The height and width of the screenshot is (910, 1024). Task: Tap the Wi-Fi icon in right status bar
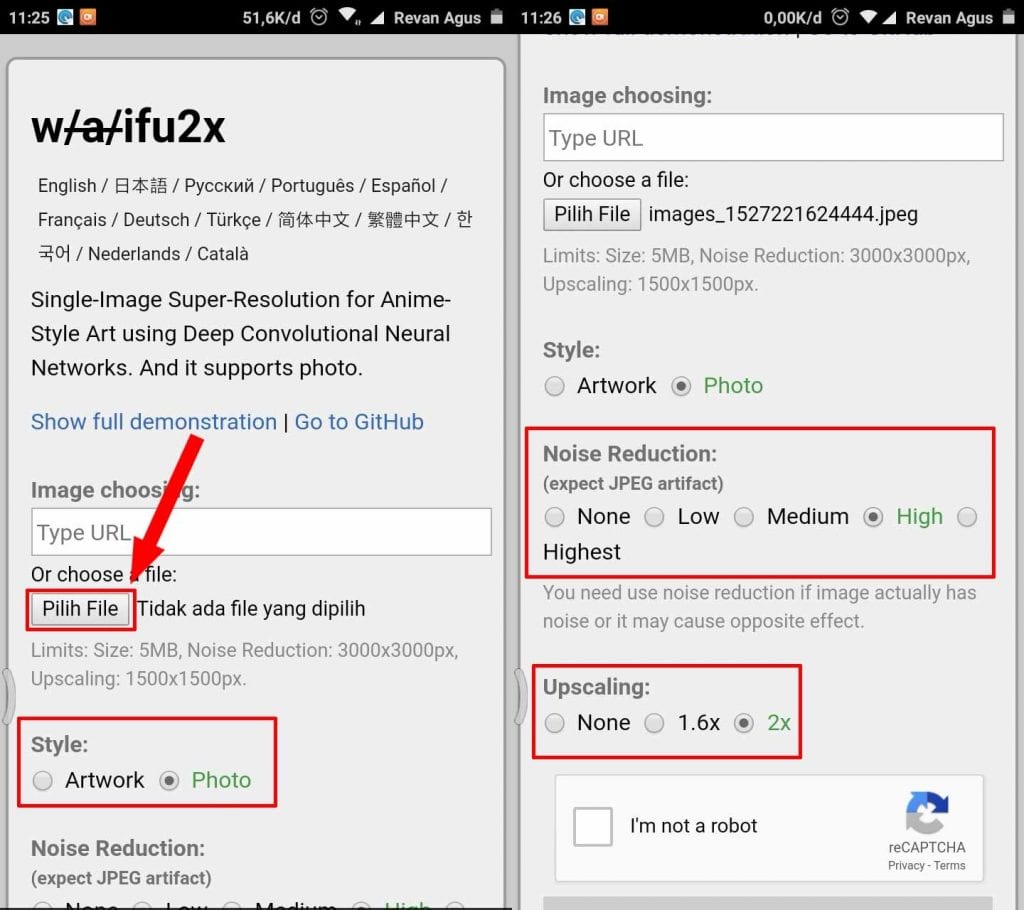click(x=869, y=16)
